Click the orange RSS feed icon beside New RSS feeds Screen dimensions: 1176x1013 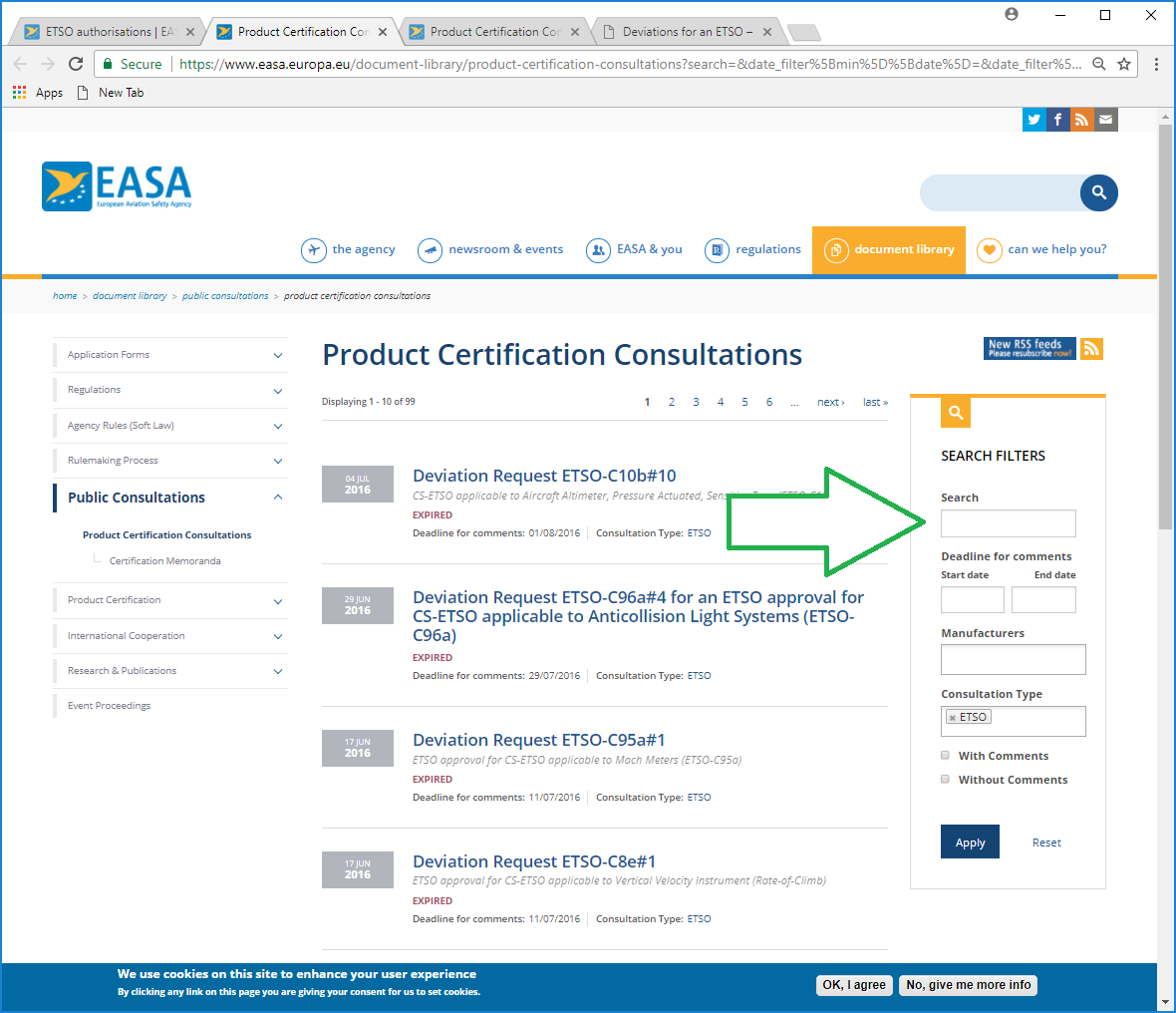point(1091,348)
